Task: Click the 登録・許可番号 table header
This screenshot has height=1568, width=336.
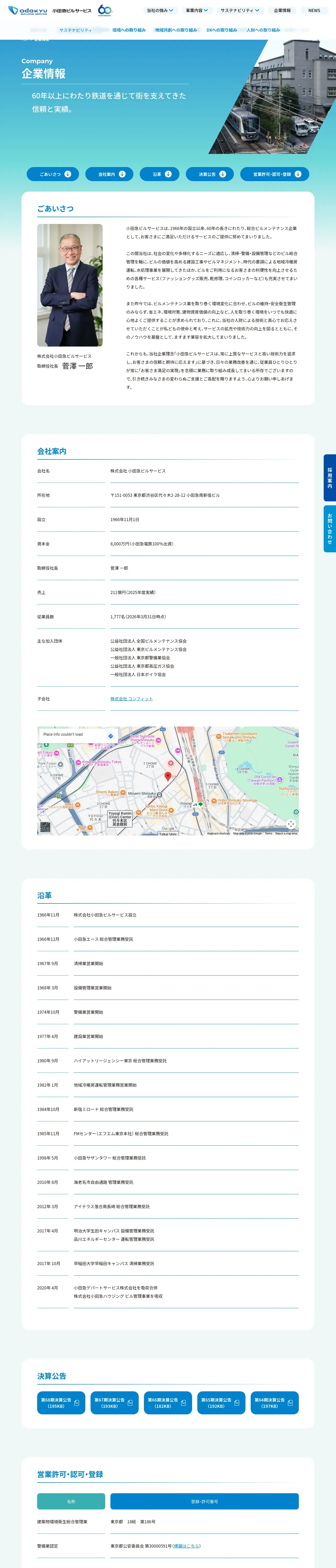Action: pos(204,1502)
